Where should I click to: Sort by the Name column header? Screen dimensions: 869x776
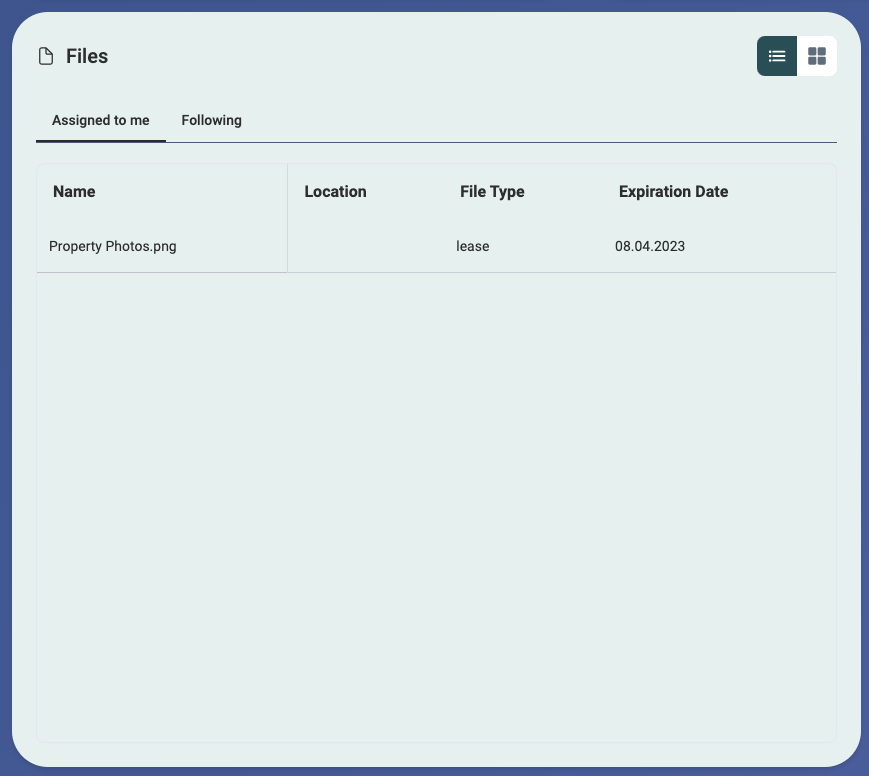pyautogui.click(x=74, y=191)
